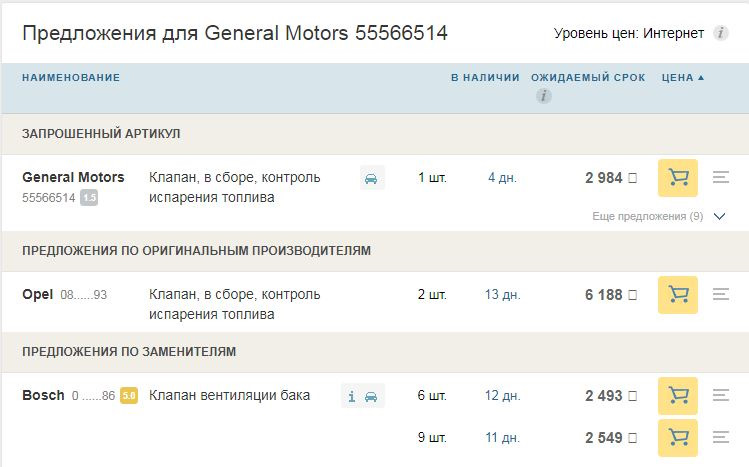Click the General Motors 1.5 rating badge

coord(89,198)
